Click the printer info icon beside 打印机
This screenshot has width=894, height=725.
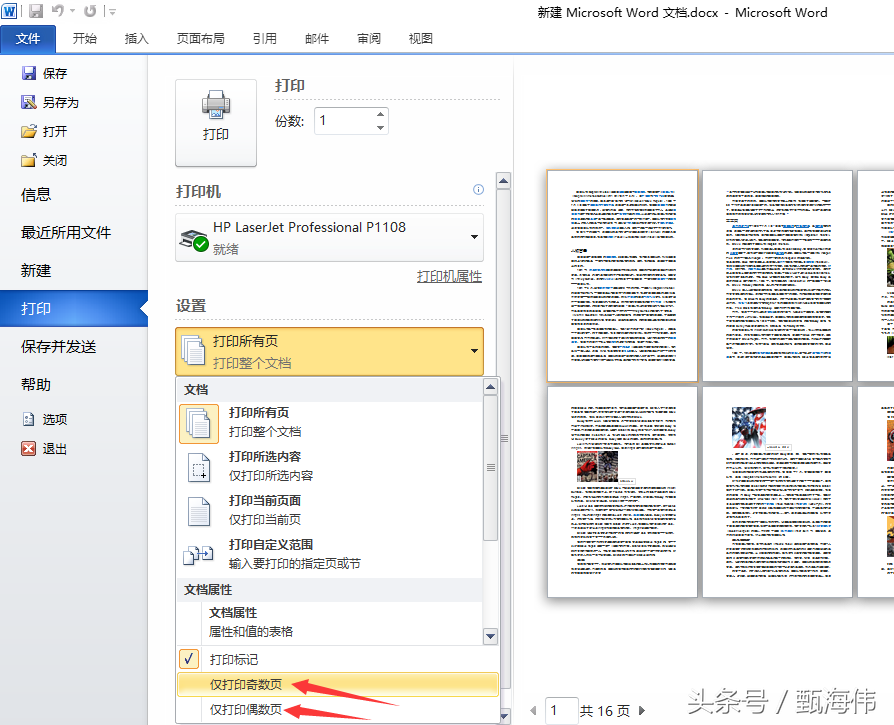pos(478,189)
